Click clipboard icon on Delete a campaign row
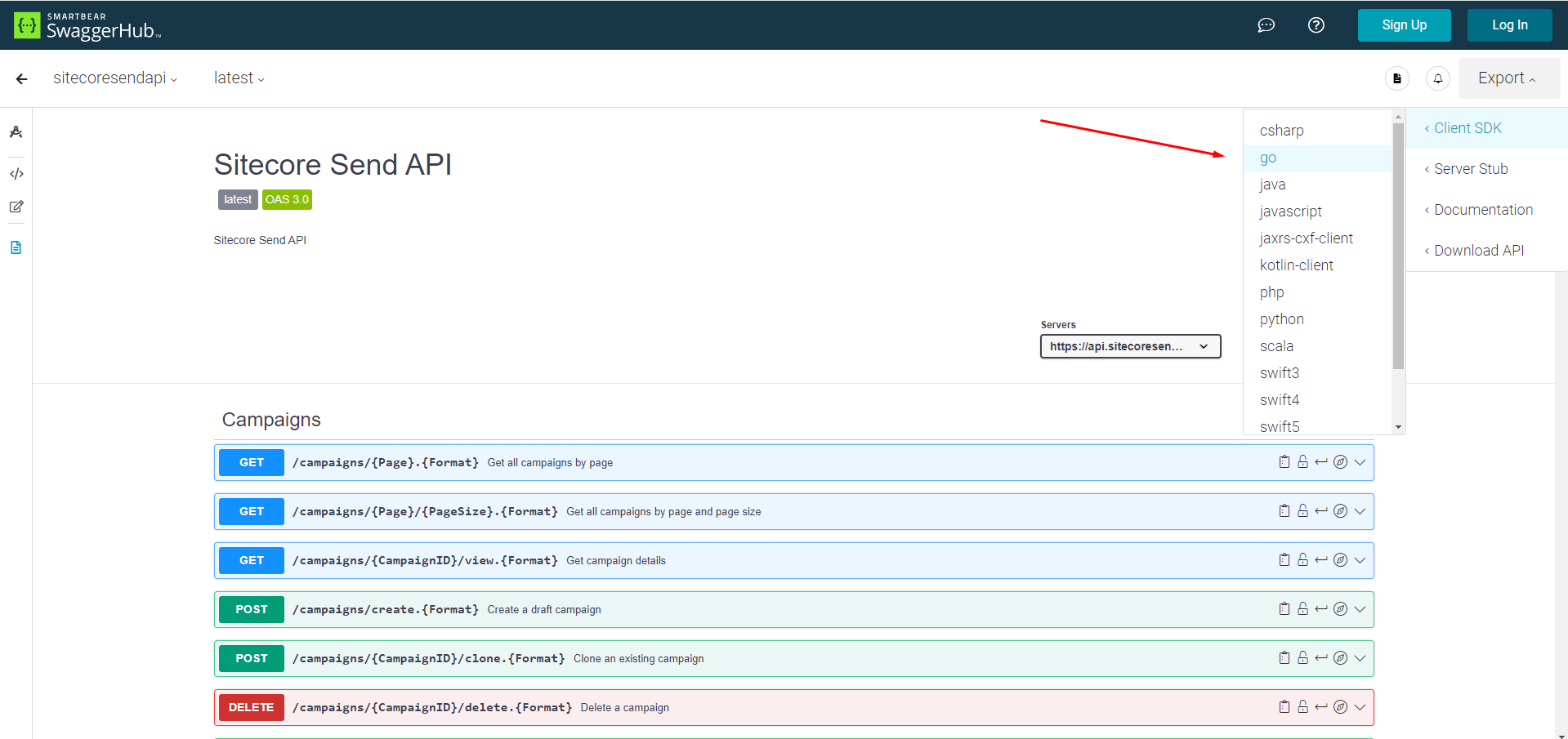 tap(1284, 707)
